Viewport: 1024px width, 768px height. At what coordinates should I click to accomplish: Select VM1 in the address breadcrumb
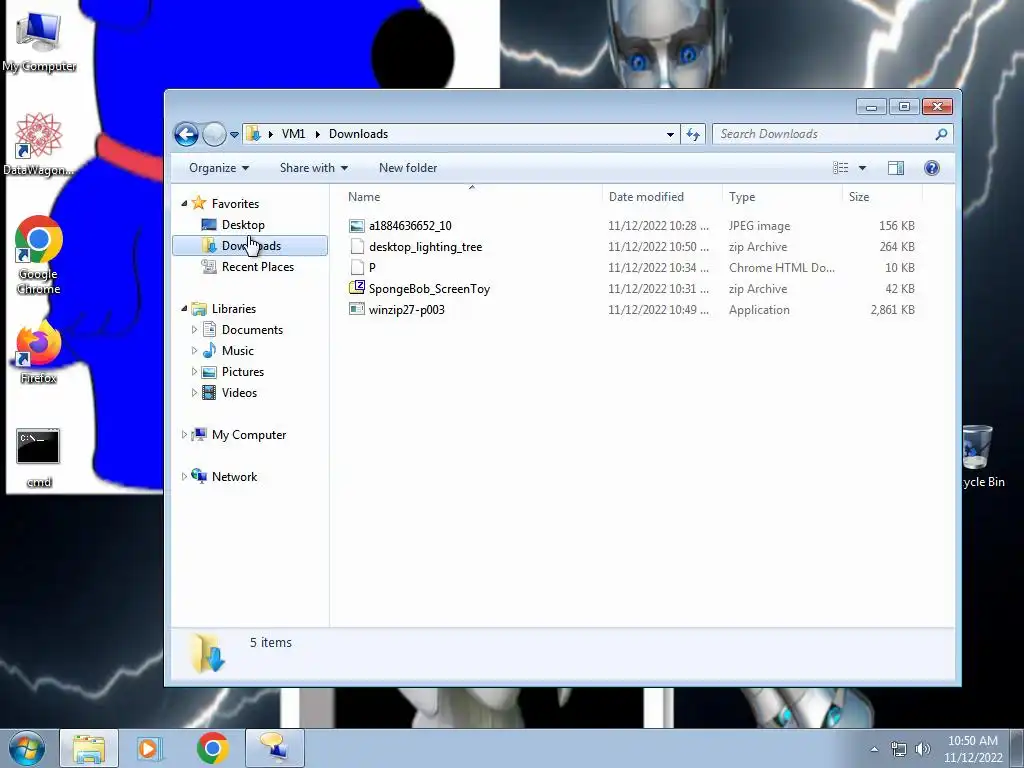[x=293, y=134]
